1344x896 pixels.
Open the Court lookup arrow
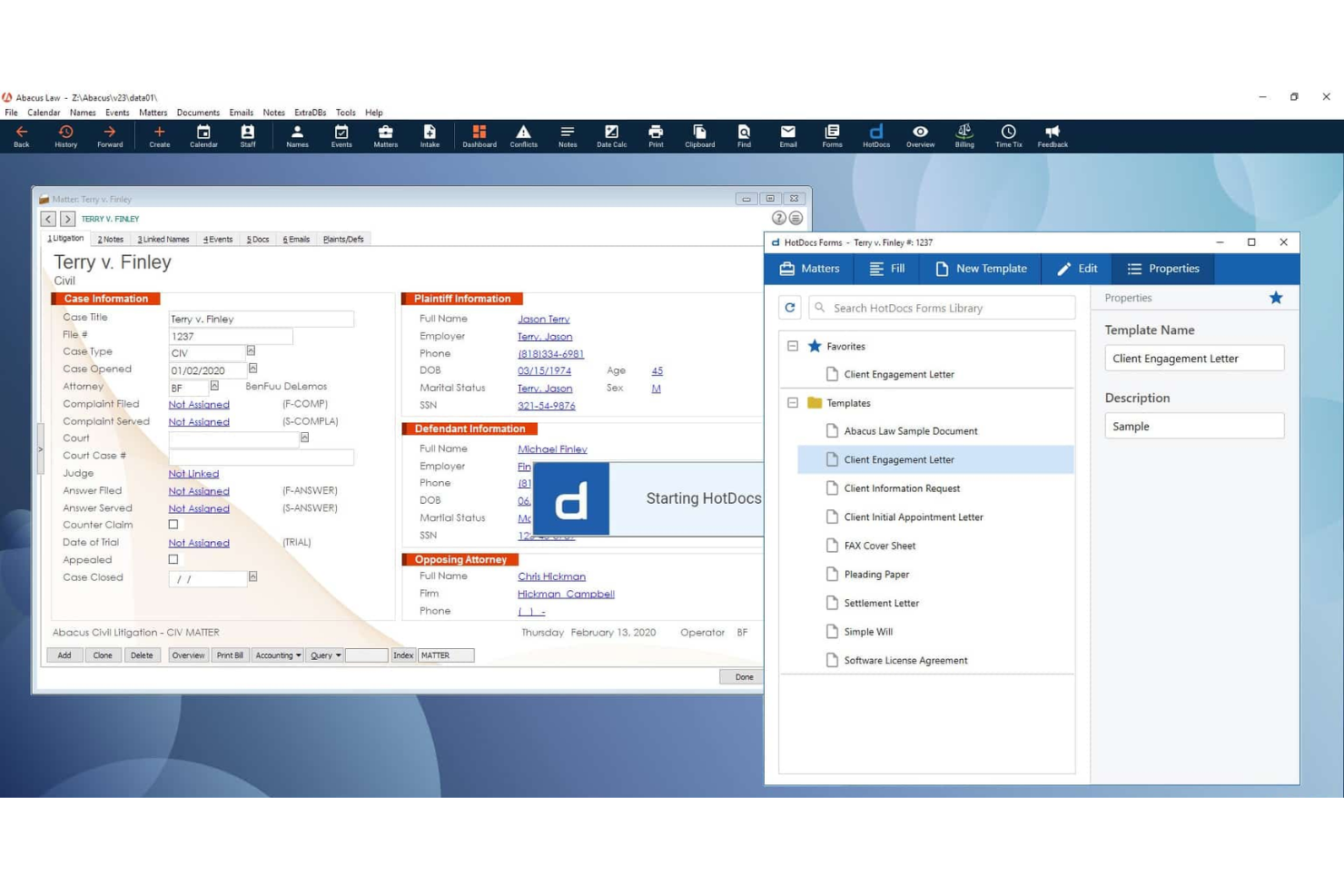click(x=304, y=438)
